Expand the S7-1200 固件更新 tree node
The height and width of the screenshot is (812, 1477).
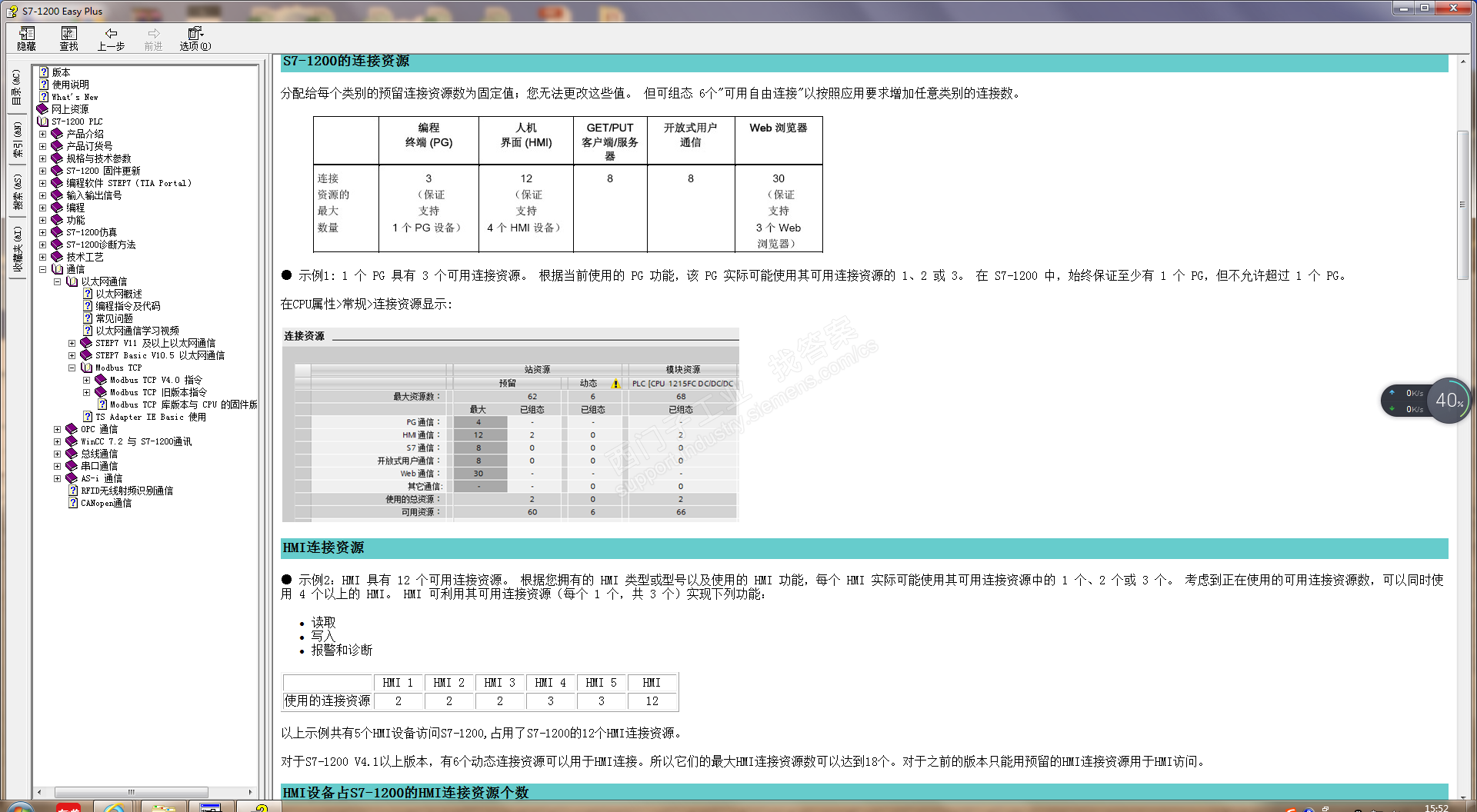coord(43,171)
